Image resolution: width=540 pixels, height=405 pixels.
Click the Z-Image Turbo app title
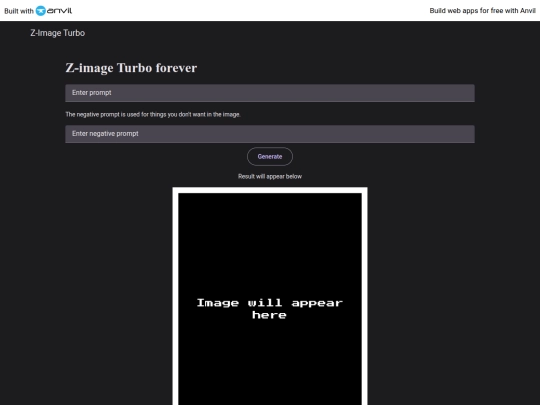pyautogui.click(x=58, y=33)
